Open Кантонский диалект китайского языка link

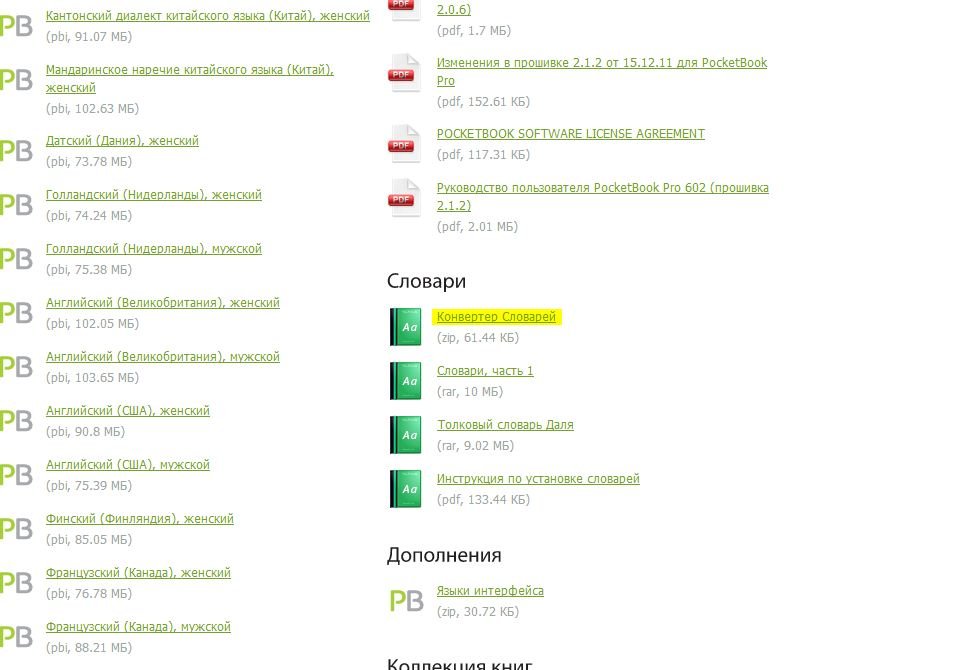point(208,16)
